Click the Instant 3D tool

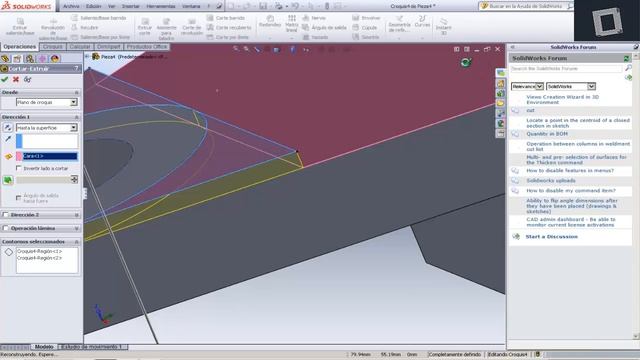[x=443, y=27]
